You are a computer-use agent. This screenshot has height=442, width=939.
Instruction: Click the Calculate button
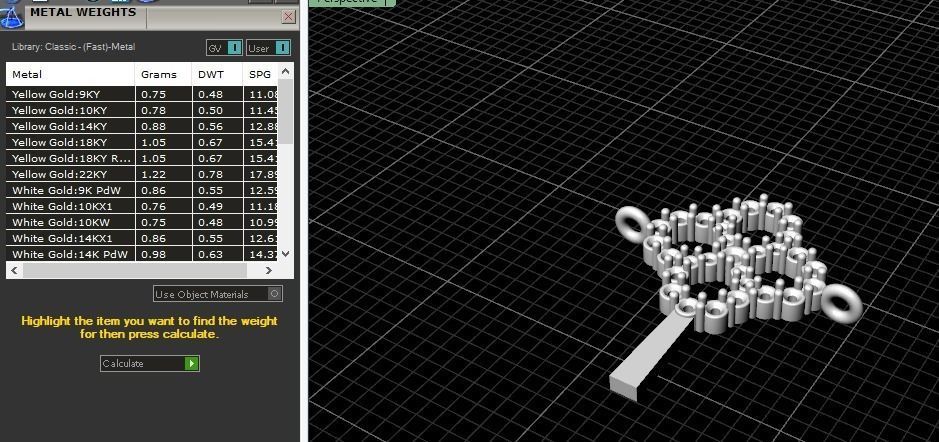149,364
